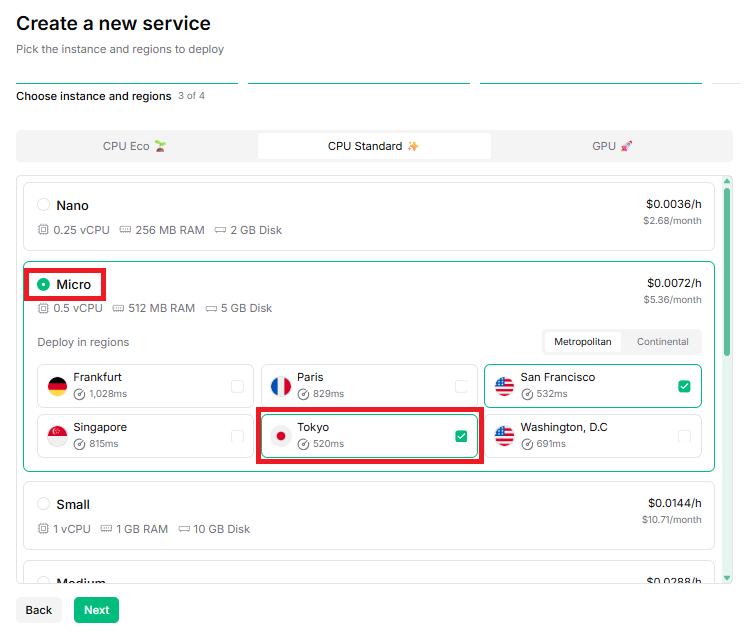Click the Singapore flag icon
Image resolution: width=751 pixels, height=635 pixels.
click(x=57, y=436)
